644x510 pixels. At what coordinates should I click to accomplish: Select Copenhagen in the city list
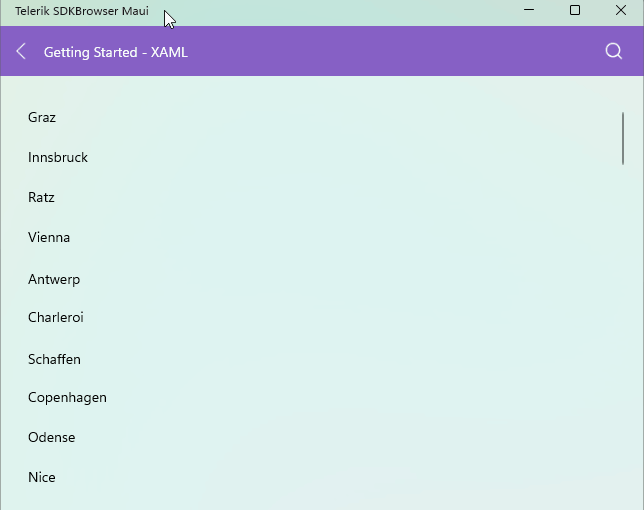(67, 397)
